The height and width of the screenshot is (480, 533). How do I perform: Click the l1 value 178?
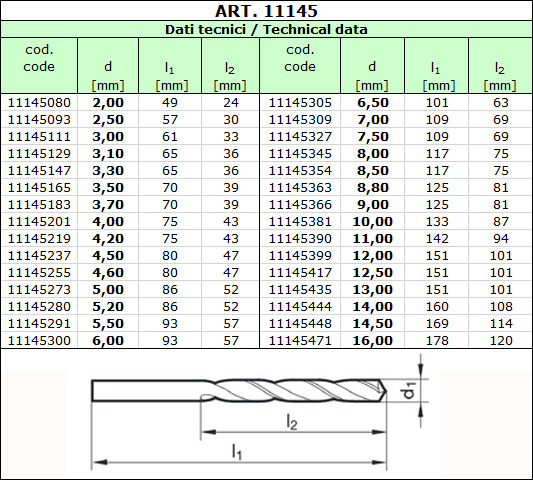pyautogui.click(x=437, y=341)
